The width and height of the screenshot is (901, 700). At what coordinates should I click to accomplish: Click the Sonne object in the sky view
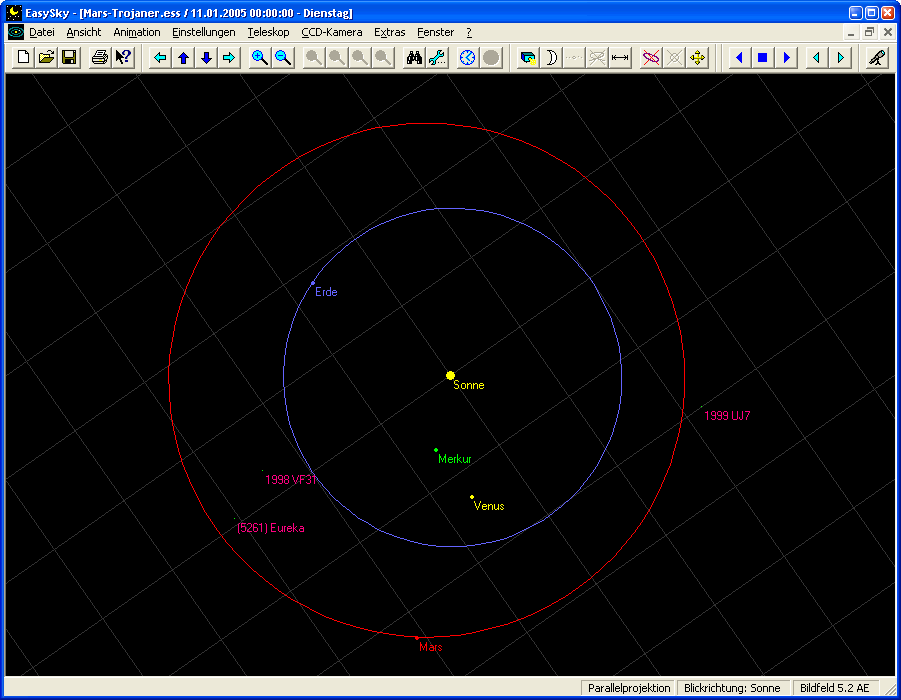[451, 375]
